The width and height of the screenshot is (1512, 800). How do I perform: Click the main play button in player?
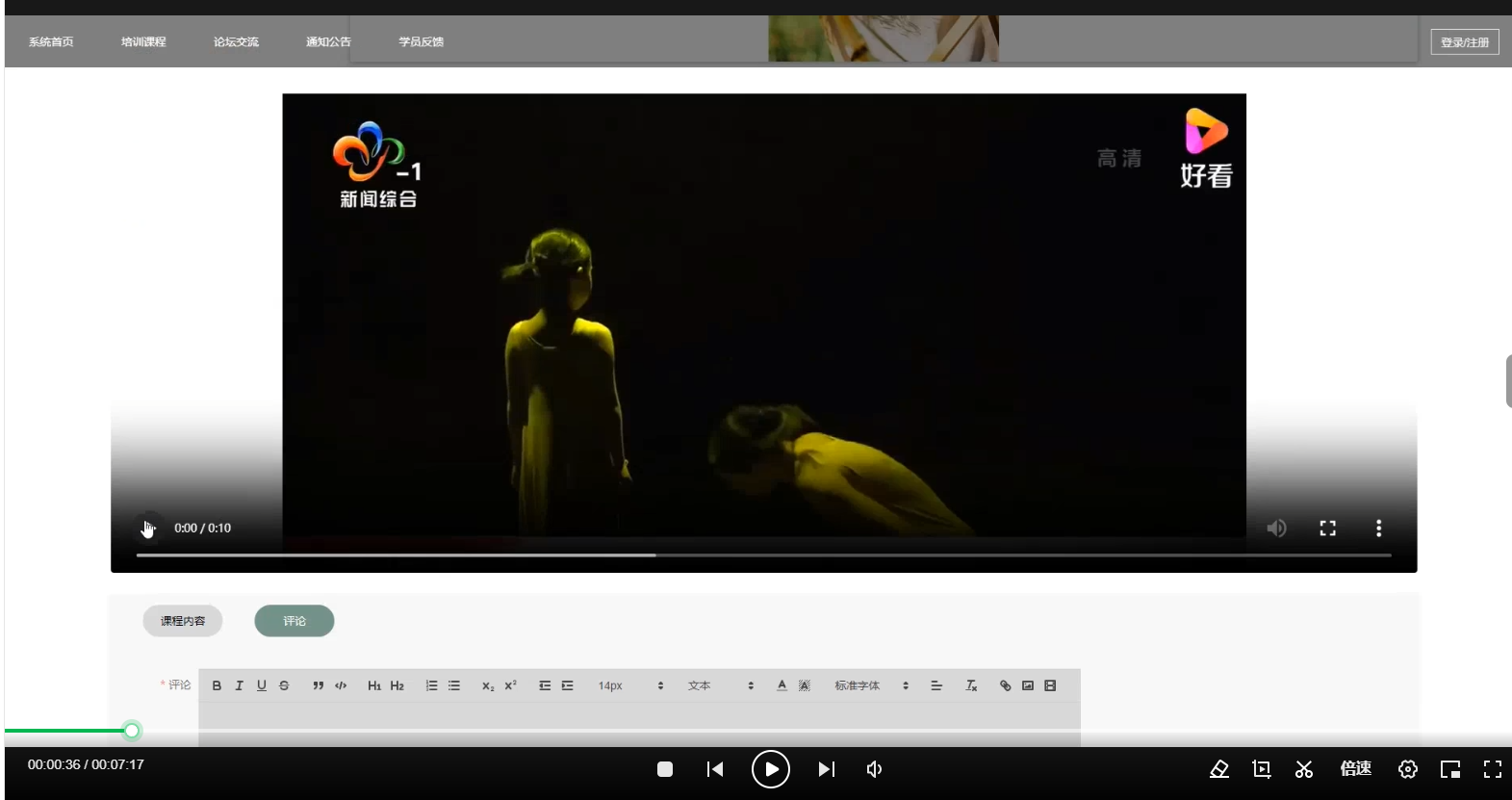tap(771, 769)
